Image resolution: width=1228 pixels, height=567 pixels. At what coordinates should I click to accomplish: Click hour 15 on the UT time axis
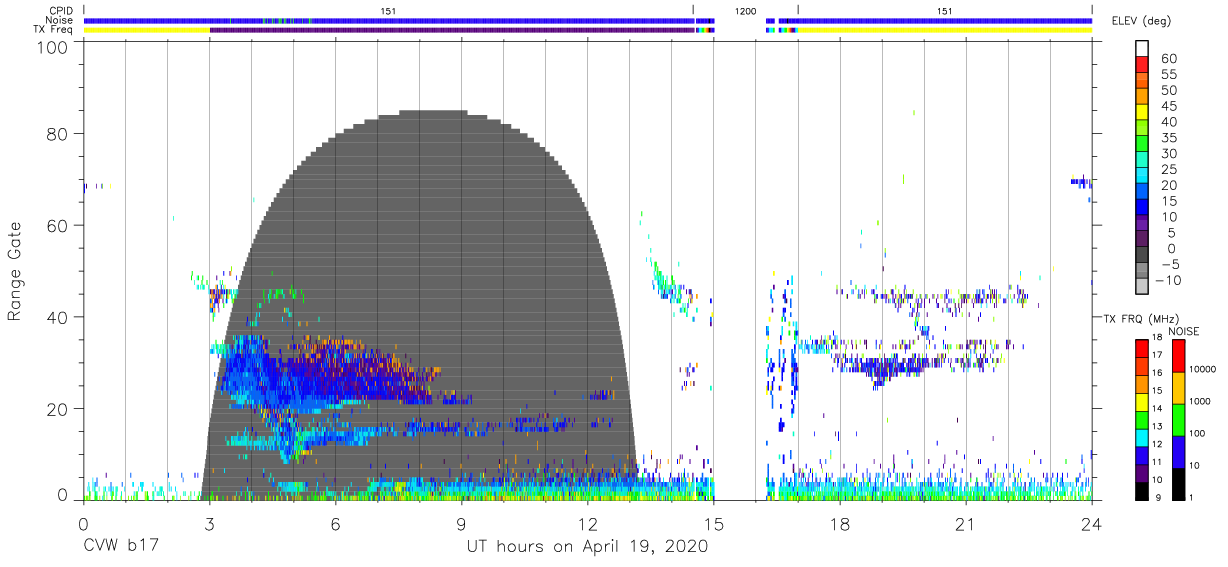(714, 523)
